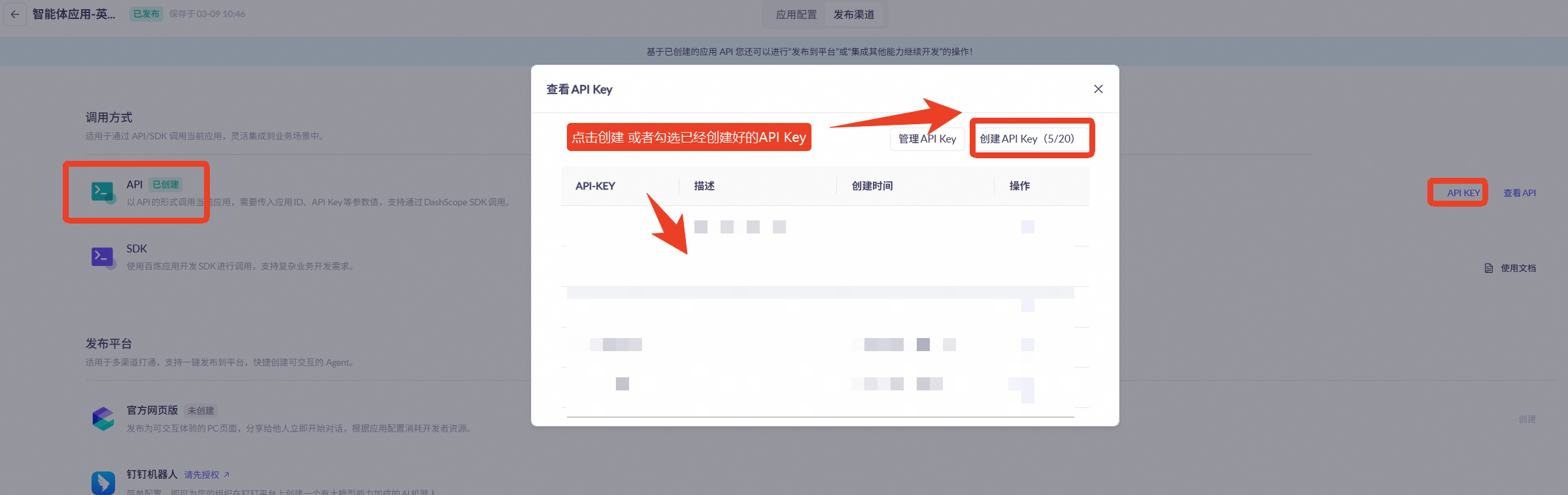Image resolution: width=1568 pixels, height=495 pixels.
Task: Click the app title 智能体应用-英...
Action: tap(74, 14)
